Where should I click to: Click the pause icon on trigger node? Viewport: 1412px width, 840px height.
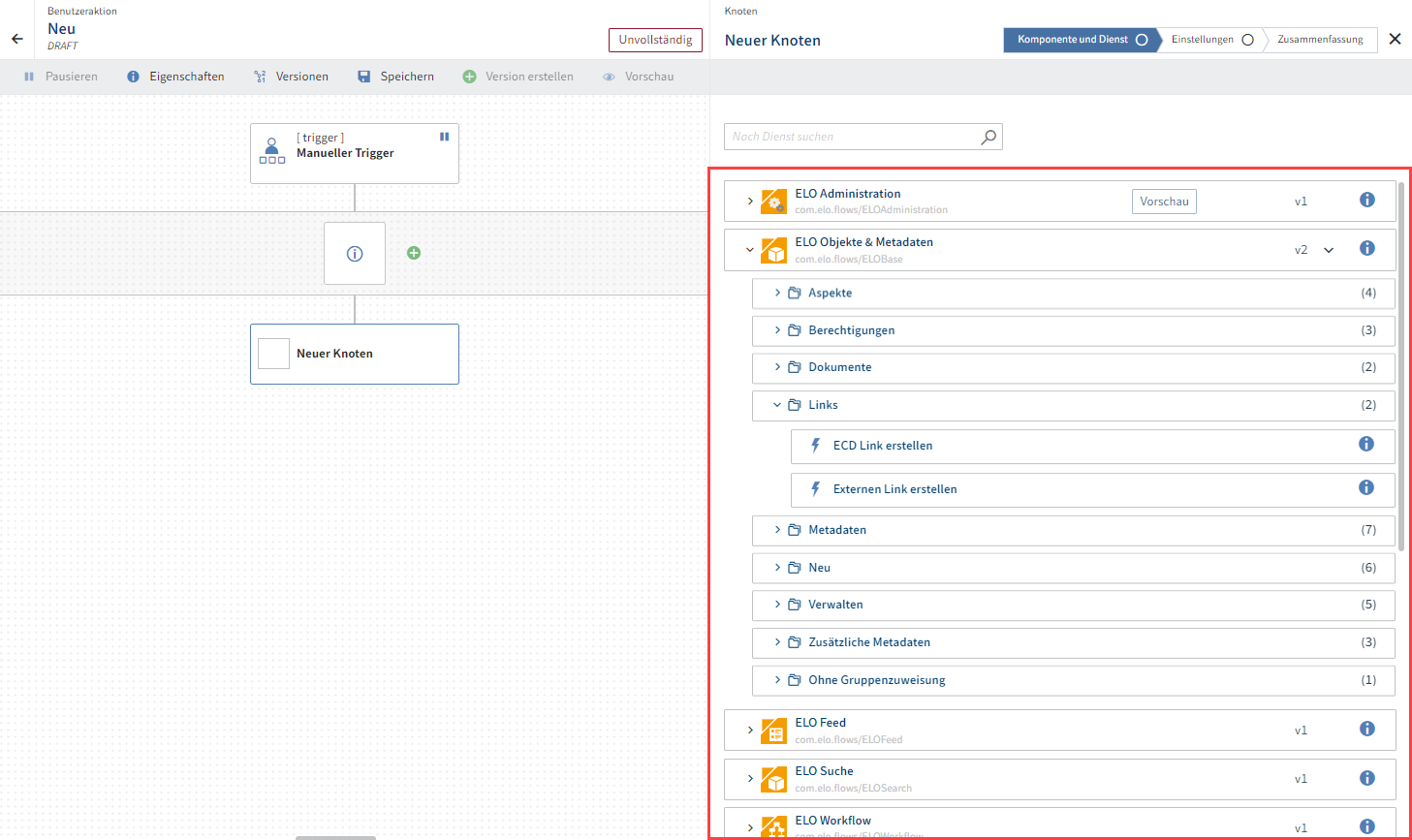(444, 137)
